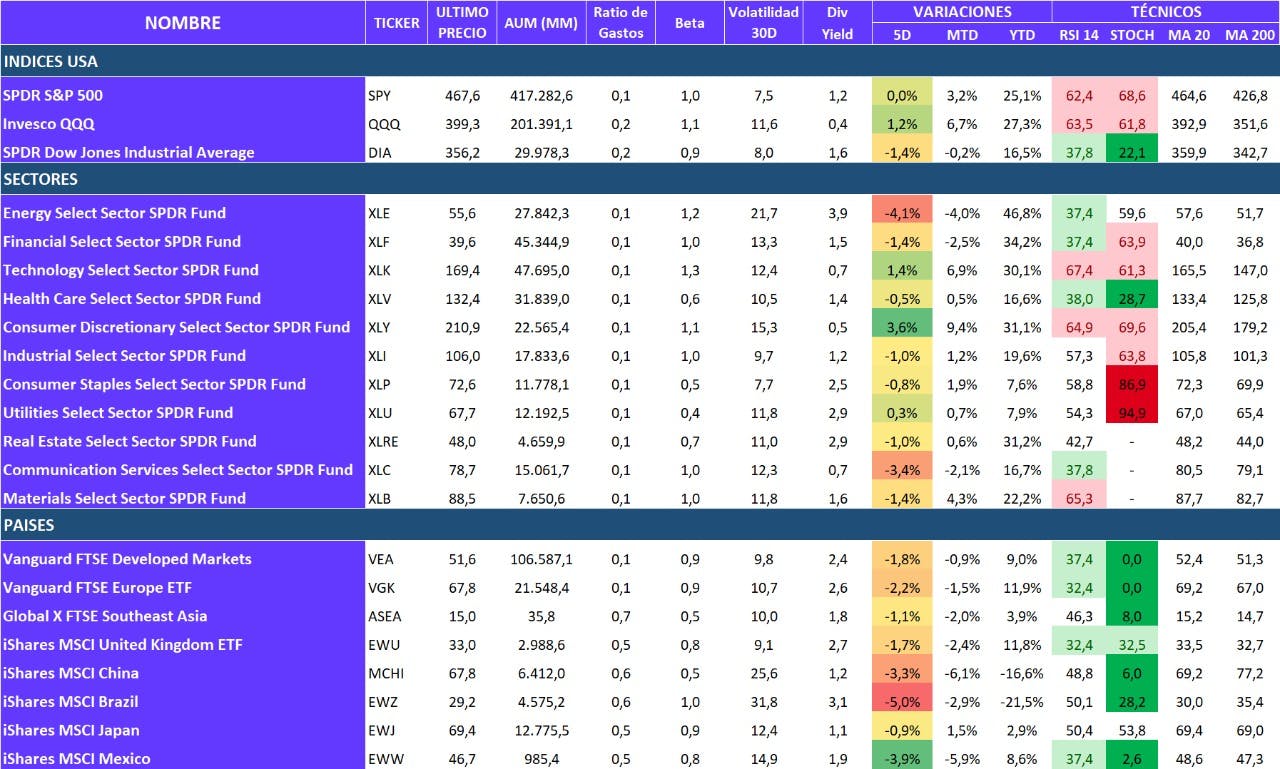Select iShares MSCI China name cell
The image size is (1280, 769).
pyautogui.click(x=183, y=672)
